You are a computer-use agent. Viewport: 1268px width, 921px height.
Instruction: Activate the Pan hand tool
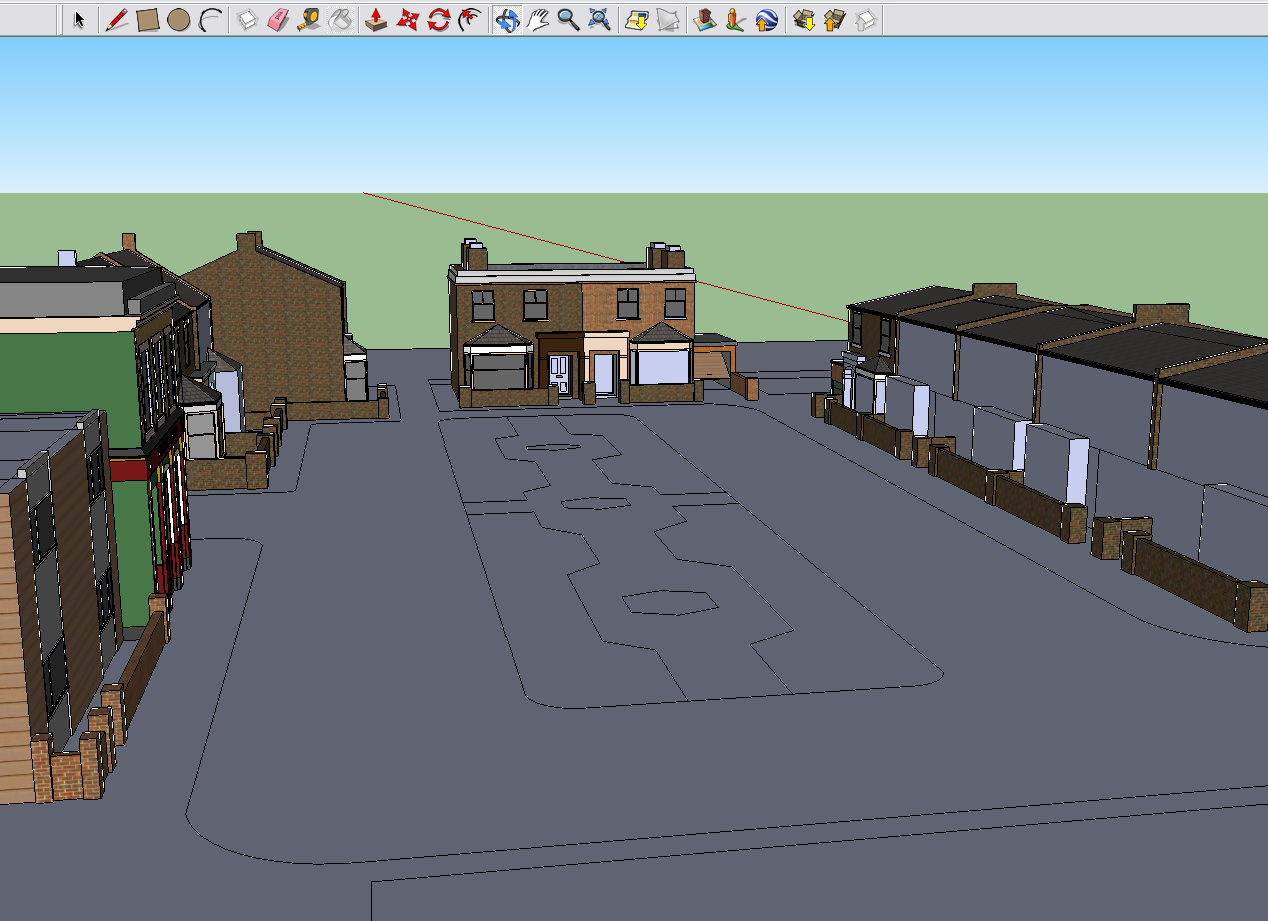[x=538, y=19]
